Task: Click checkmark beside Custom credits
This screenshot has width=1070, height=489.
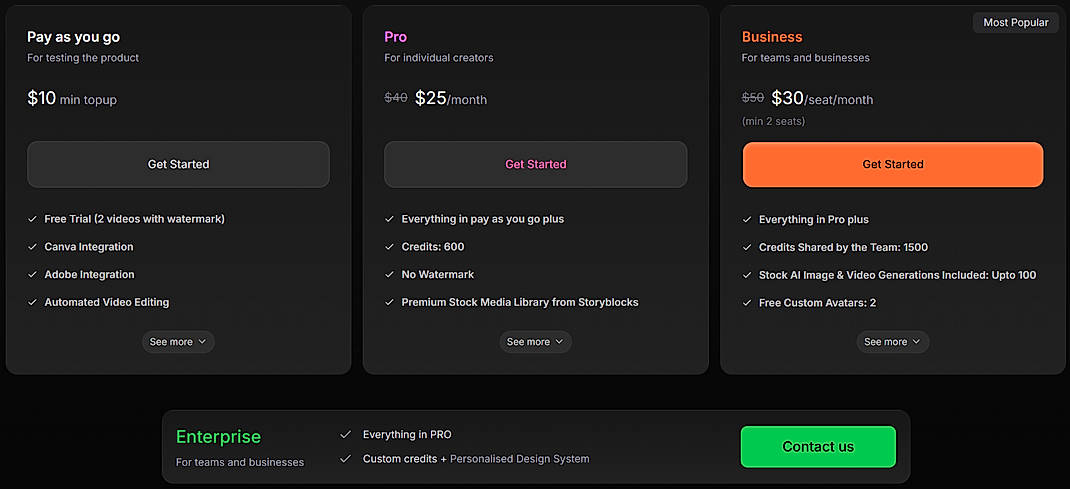Action: point(345,458)
